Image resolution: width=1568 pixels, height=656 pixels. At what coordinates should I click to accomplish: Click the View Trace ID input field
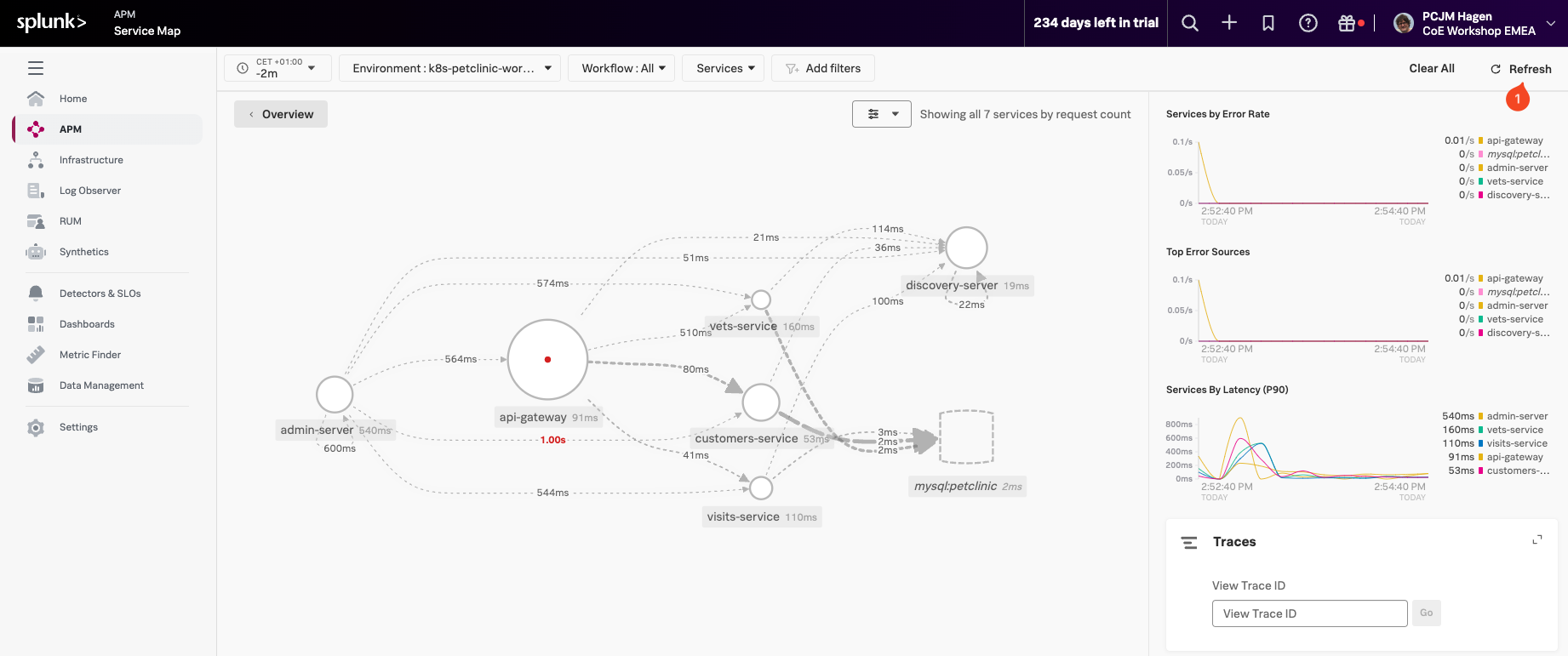click(x=1309, y=613)
